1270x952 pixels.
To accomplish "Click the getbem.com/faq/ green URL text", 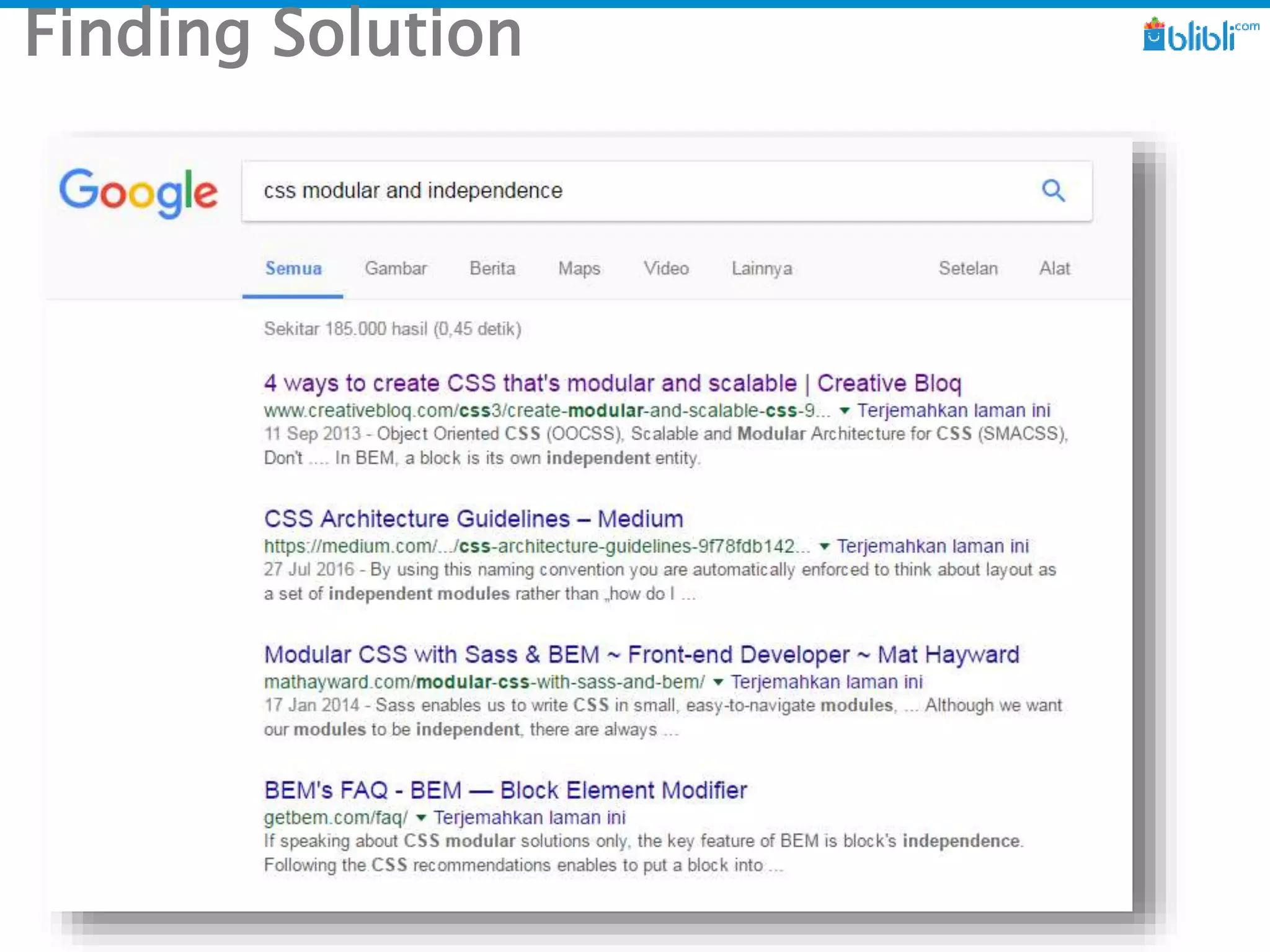I will click(336, 818).
